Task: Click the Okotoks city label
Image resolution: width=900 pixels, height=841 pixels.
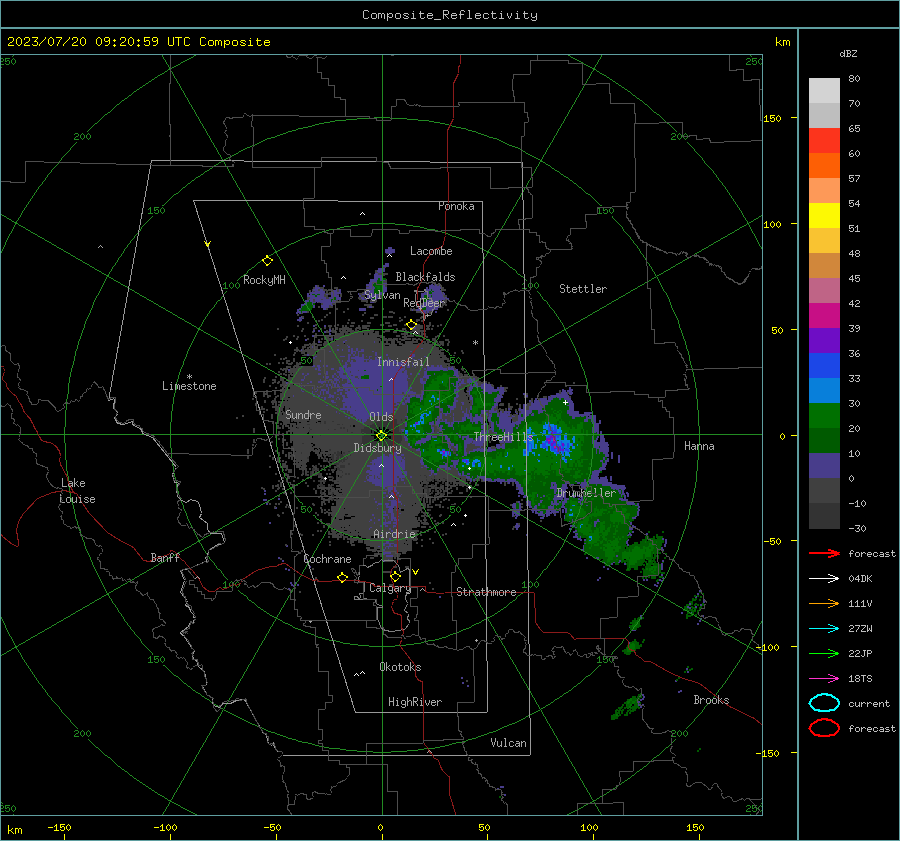Action: (x=400, y=667)
